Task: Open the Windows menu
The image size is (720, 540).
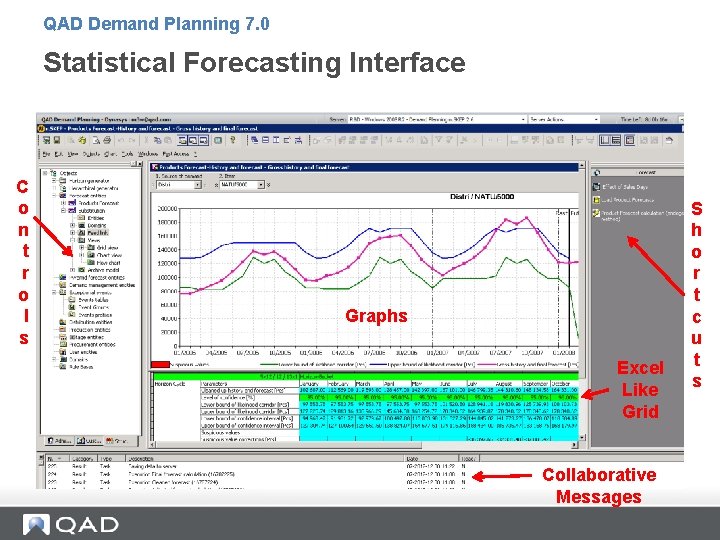Action: pyautogui.click(x=147, y=154)
